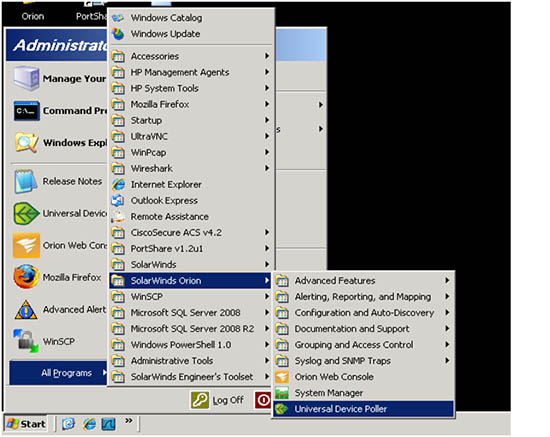Click the Start button on taskbar
The height and width of the screenshot is (437, 550).
click(26, 424)
